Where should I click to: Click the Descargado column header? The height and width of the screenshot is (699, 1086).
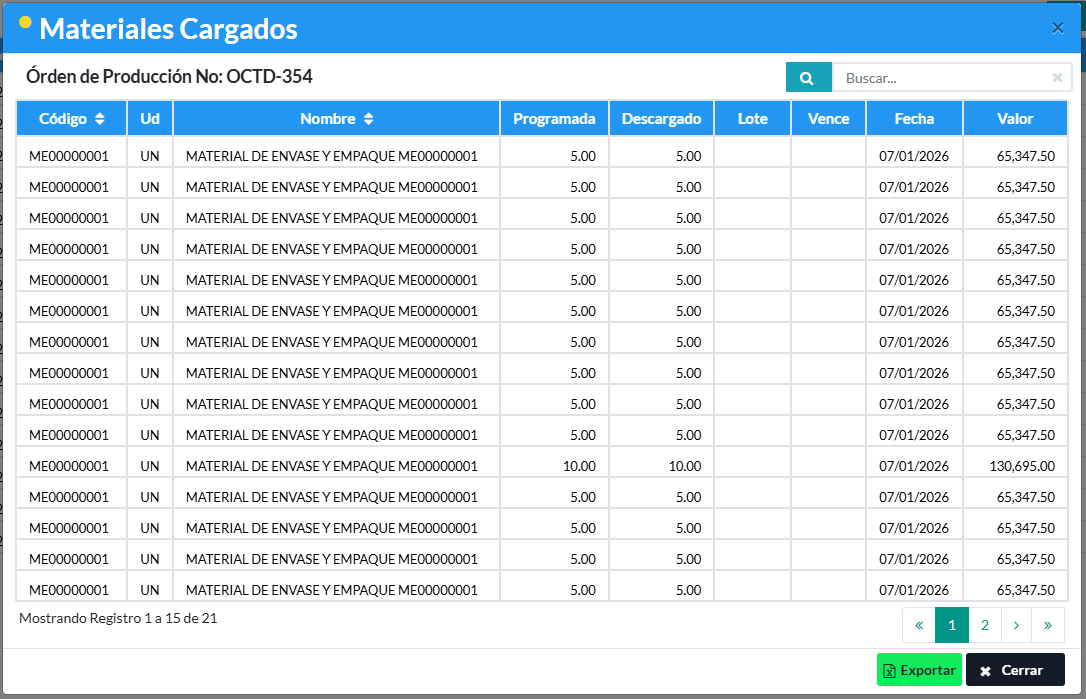tap(661, 119)
